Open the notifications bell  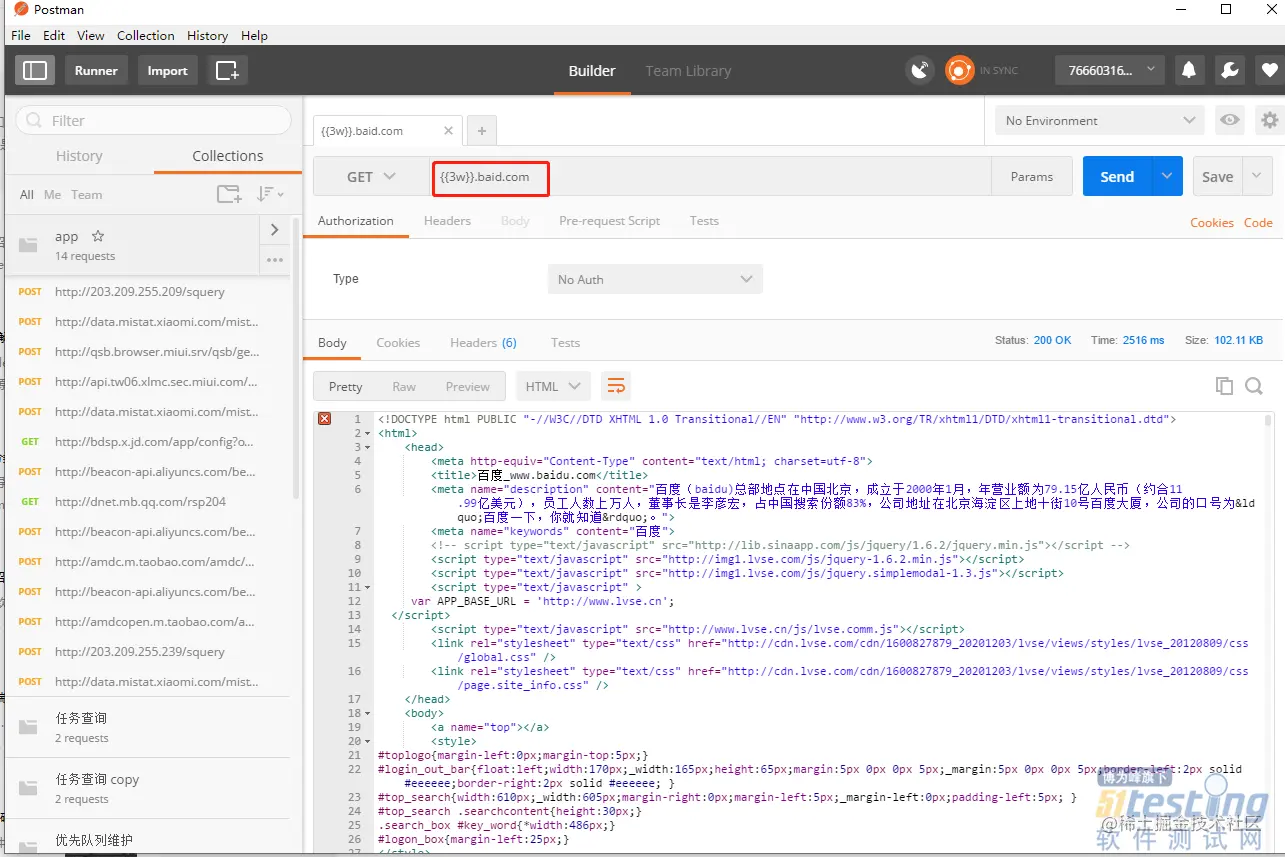pos(1189,70)
